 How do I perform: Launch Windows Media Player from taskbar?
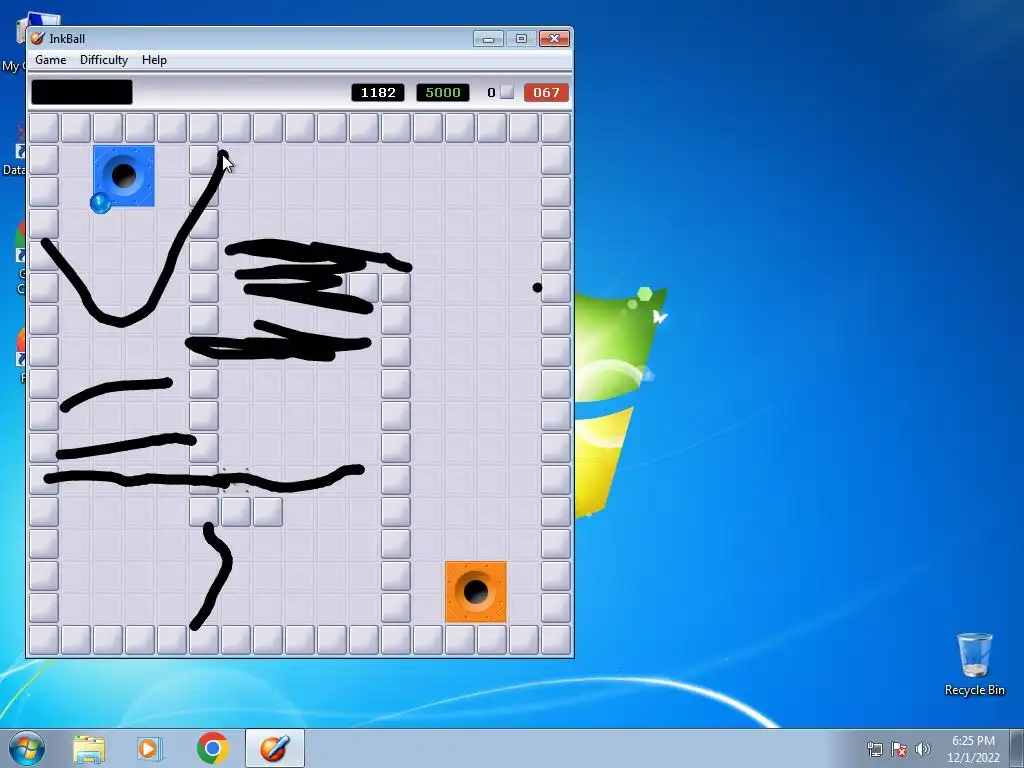click(x=148, y=749)
